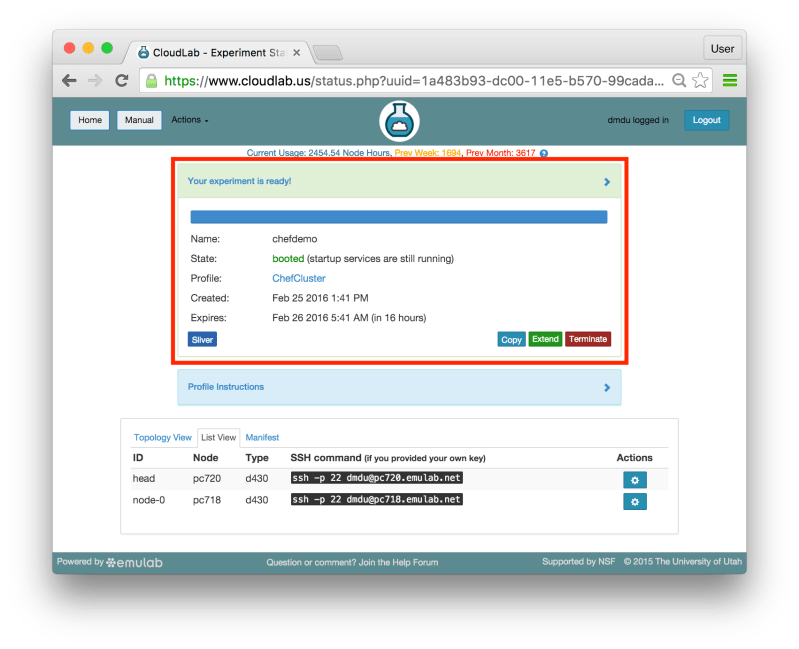The width and height of the screenshot is (799, 649).
Task: Click the blue experiment progress bar
Action: pyautogui.click(x=398, y=217)
